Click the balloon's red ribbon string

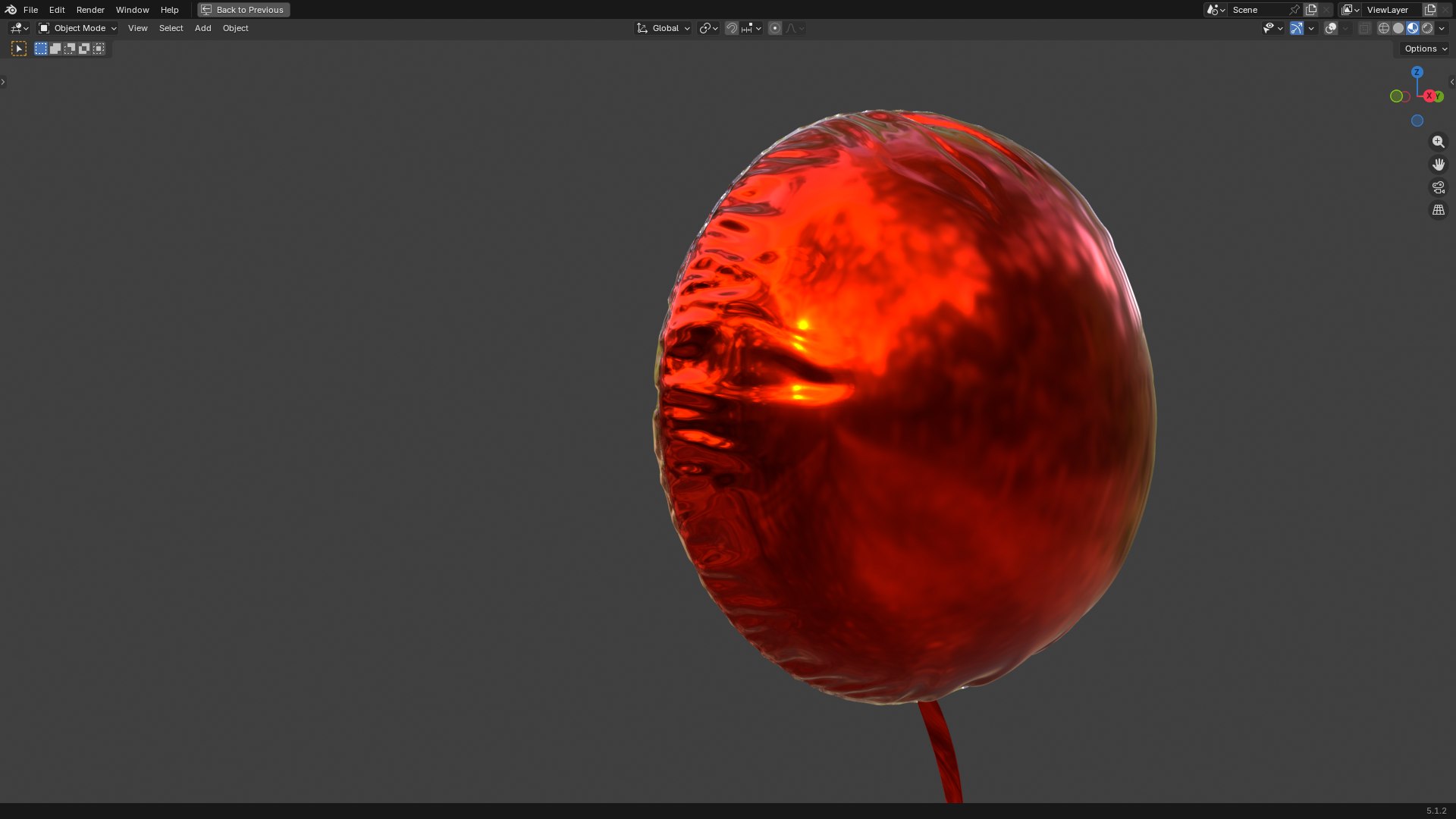[x=941, y=751]
